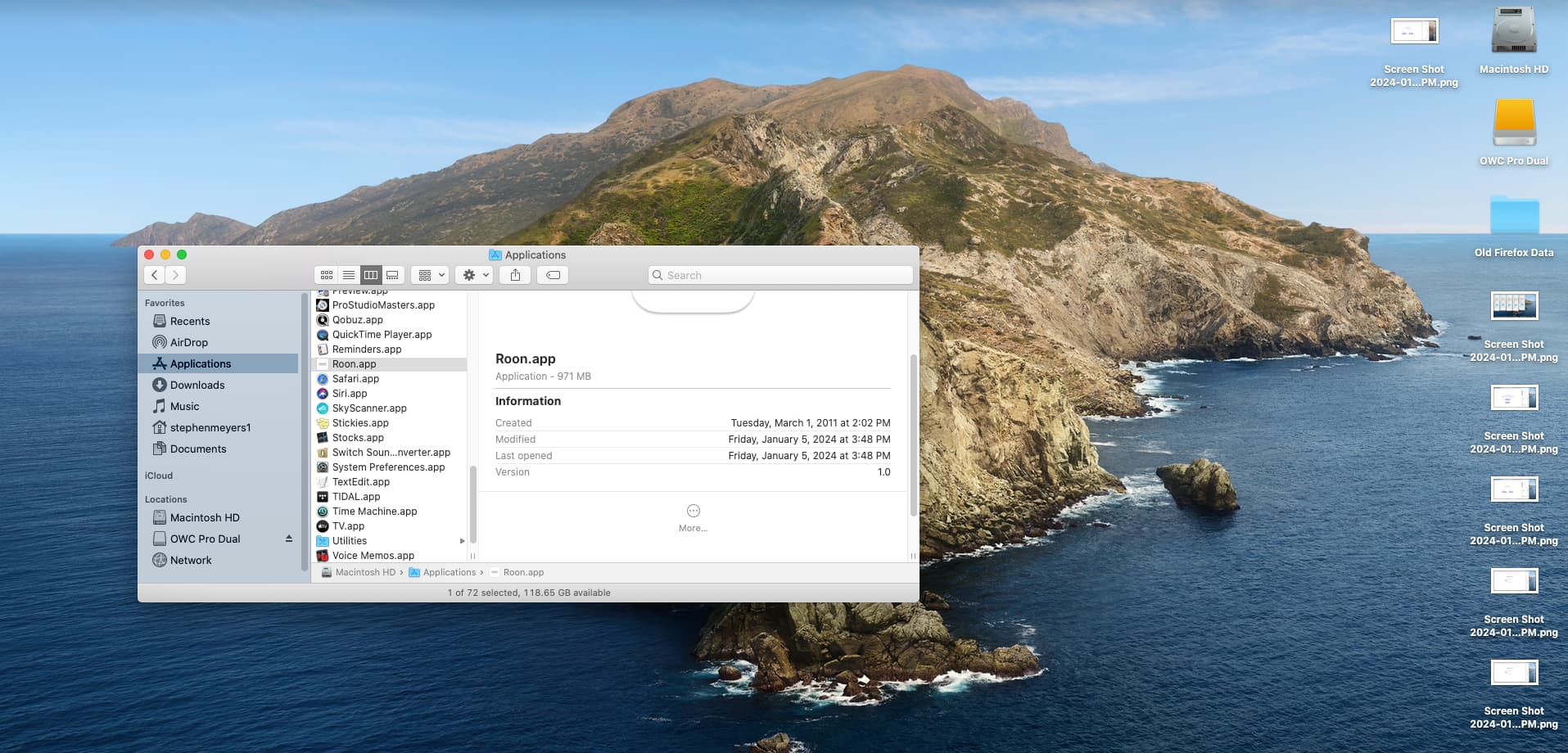1568x753 pixels.
Task: Select the Old Firefox Data folder
Action: click(1513, 215)
